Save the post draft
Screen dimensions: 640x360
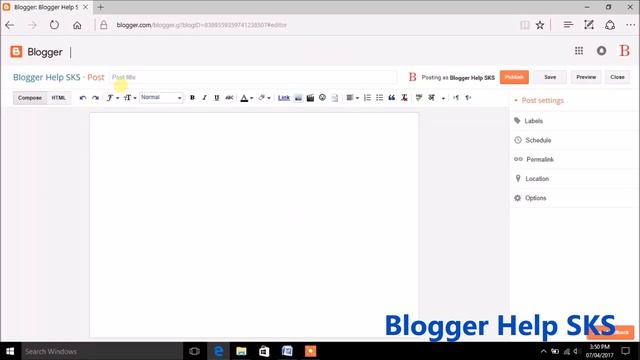pos(550,77)
